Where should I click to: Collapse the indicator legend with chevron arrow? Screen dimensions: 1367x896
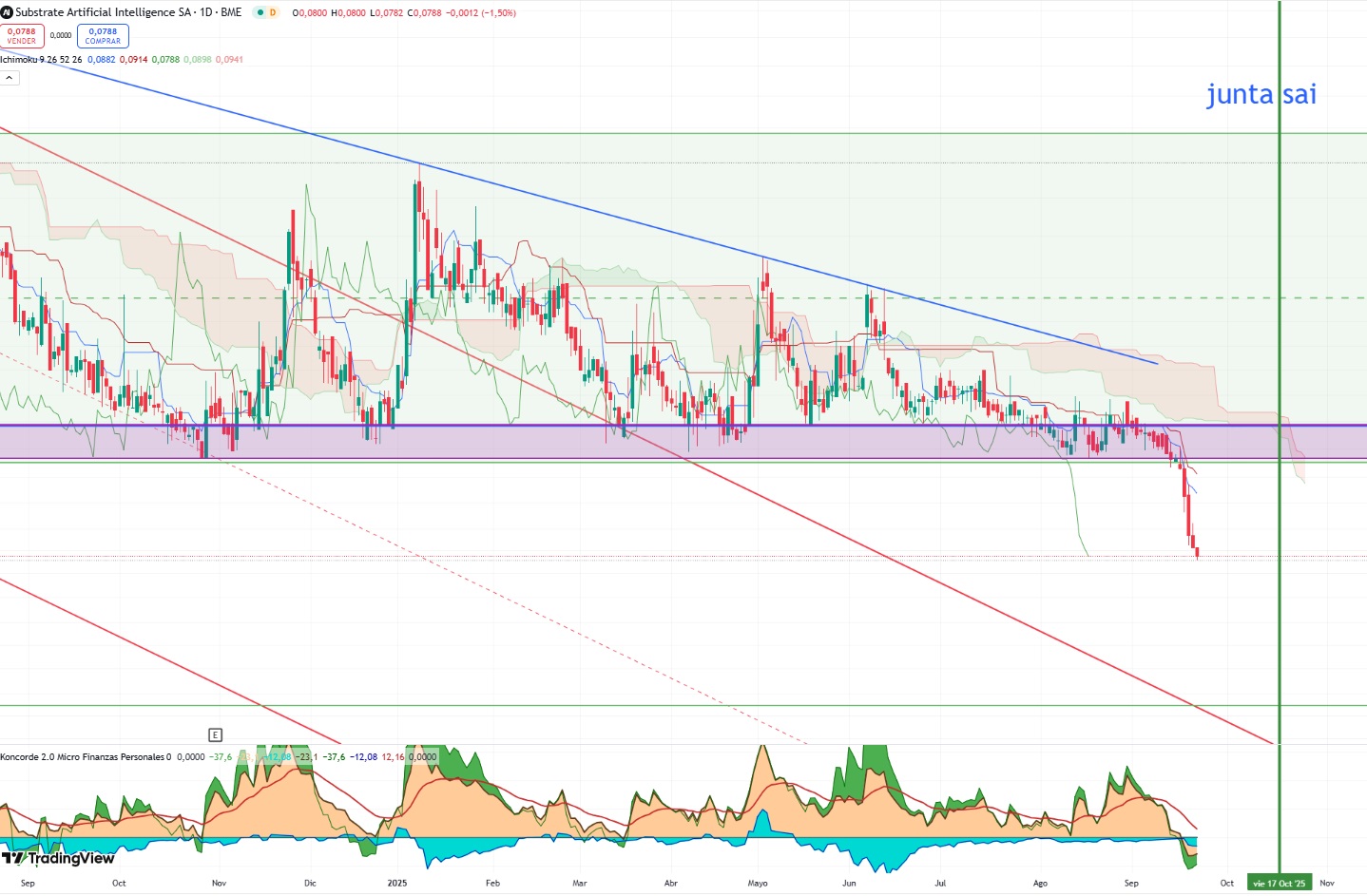[x=10, y=78]
